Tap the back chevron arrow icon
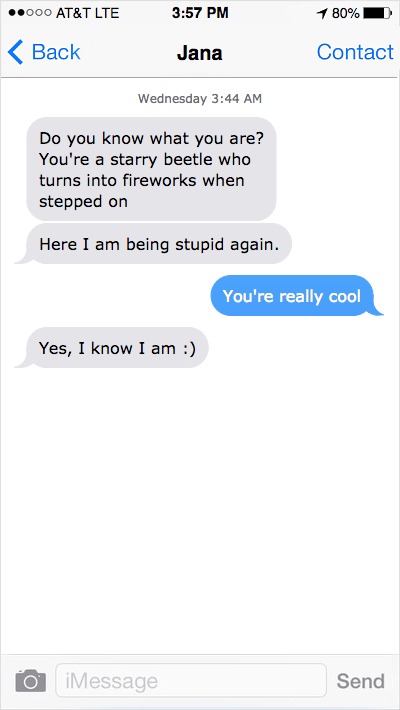This screenshot has height=710, width=400. click(x=15, y=52)
